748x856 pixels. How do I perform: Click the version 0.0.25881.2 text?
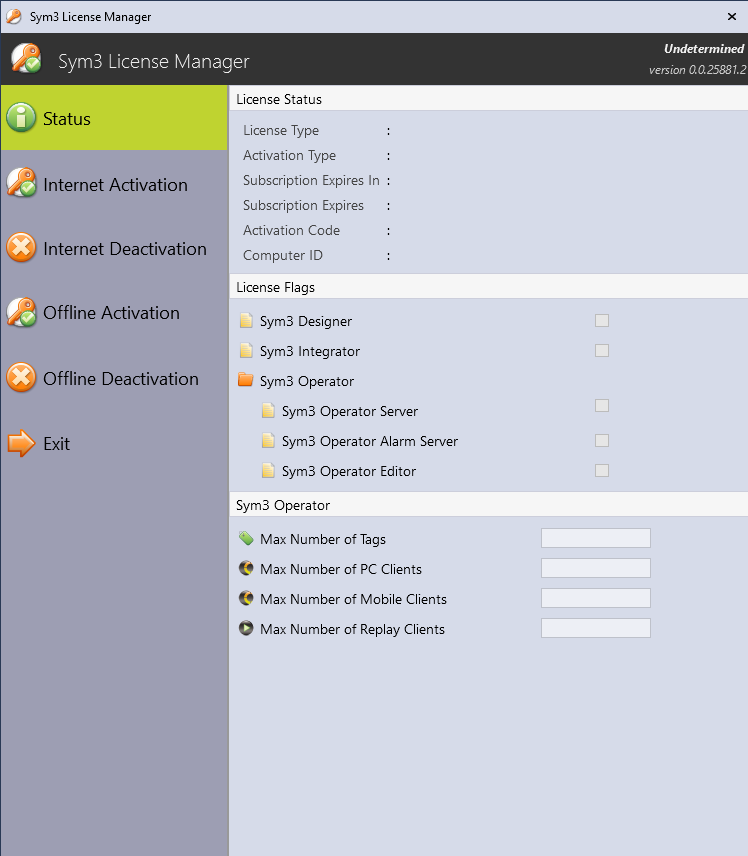pos(697,70)
